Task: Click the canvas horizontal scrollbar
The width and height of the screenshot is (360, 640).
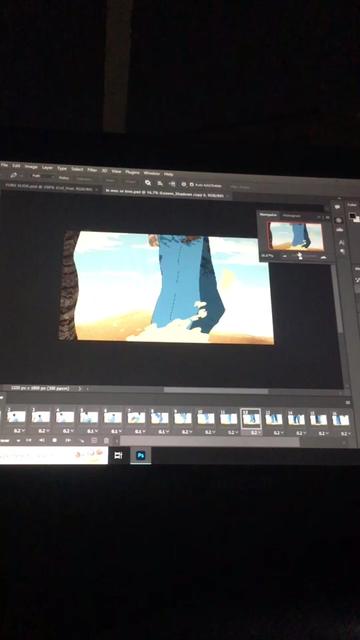Action: [216, 391]
